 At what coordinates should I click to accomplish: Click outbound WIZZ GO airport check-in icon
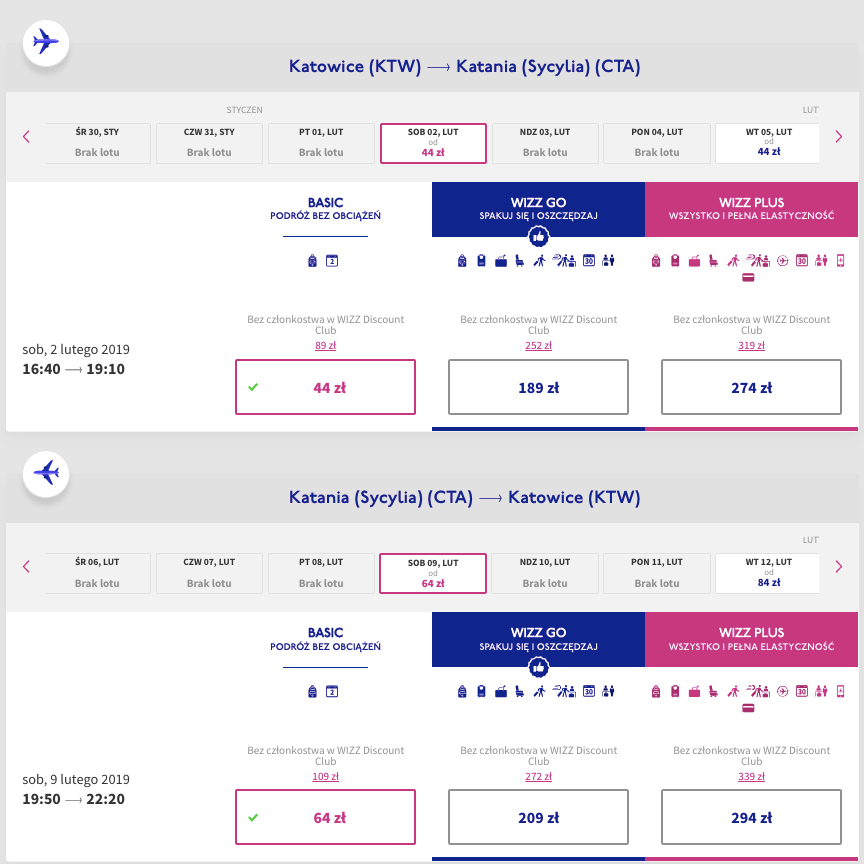click(x=564, y=261)
